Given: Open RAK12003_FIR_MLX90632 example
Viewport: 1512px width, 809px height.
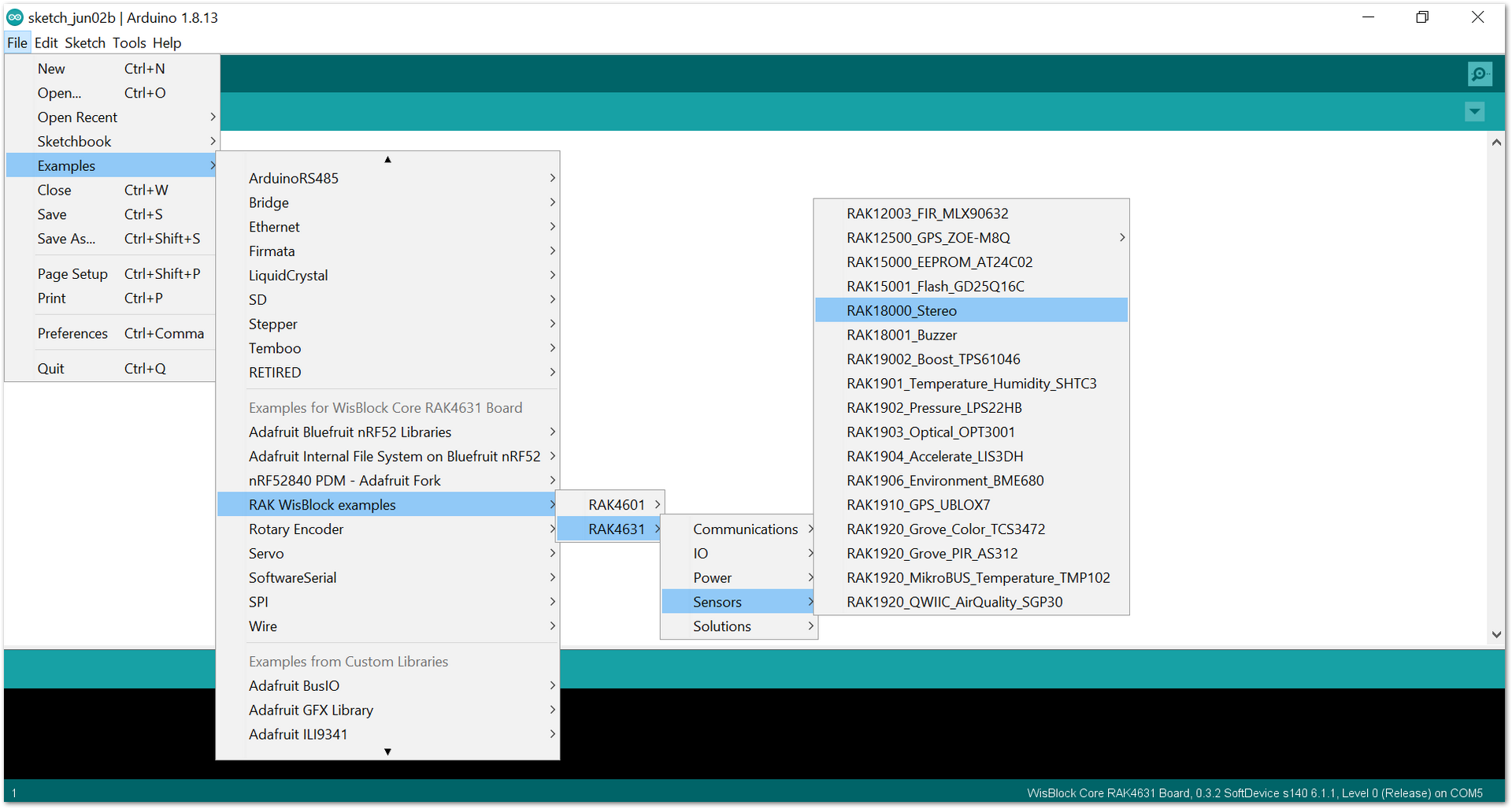Looking at the screenshot, I should (971, 213).
